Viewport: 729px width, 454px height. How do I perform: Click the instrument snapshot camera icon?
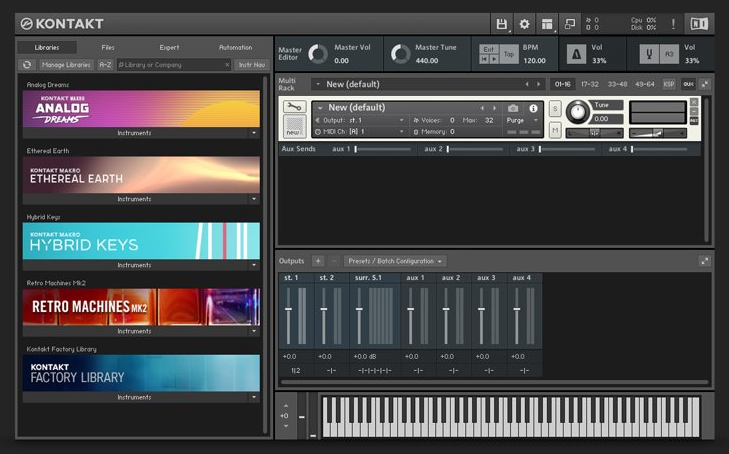[x=513, y=108]
